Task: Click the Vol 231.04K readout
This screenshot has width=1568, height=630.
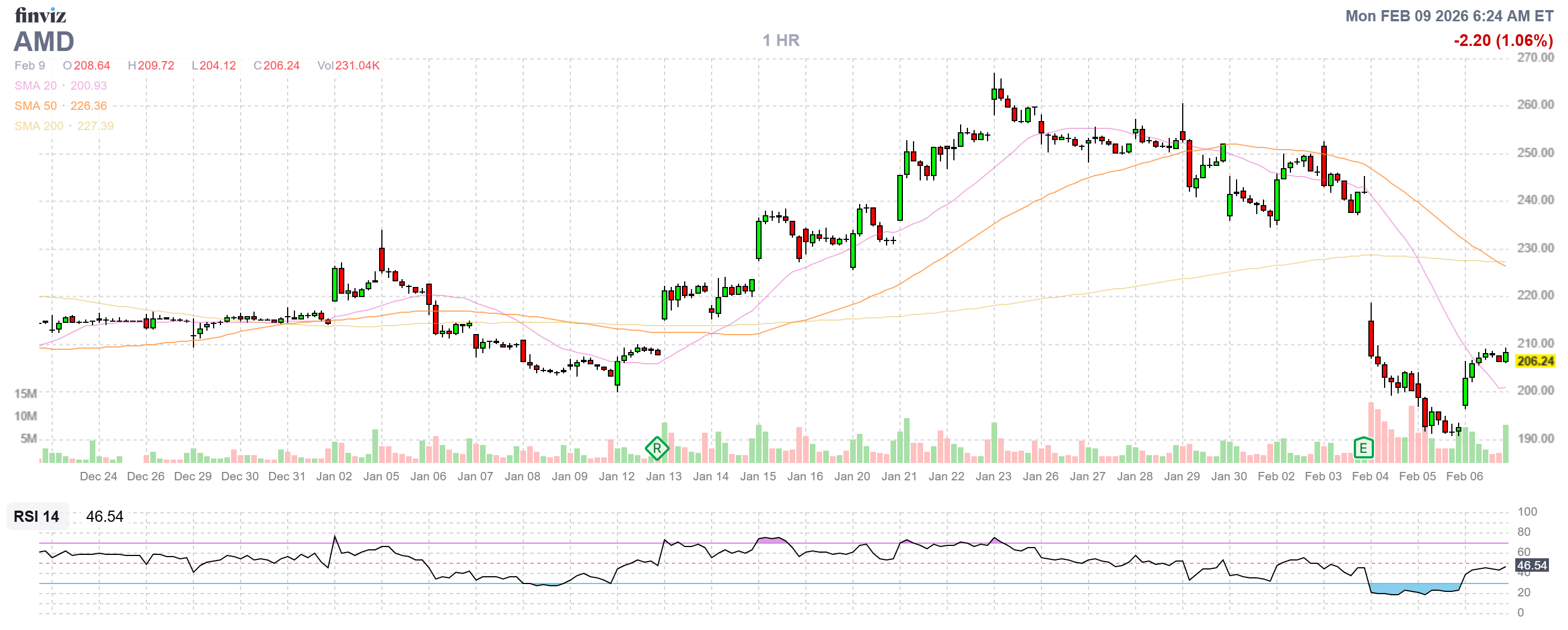Action: pos(348,66)
